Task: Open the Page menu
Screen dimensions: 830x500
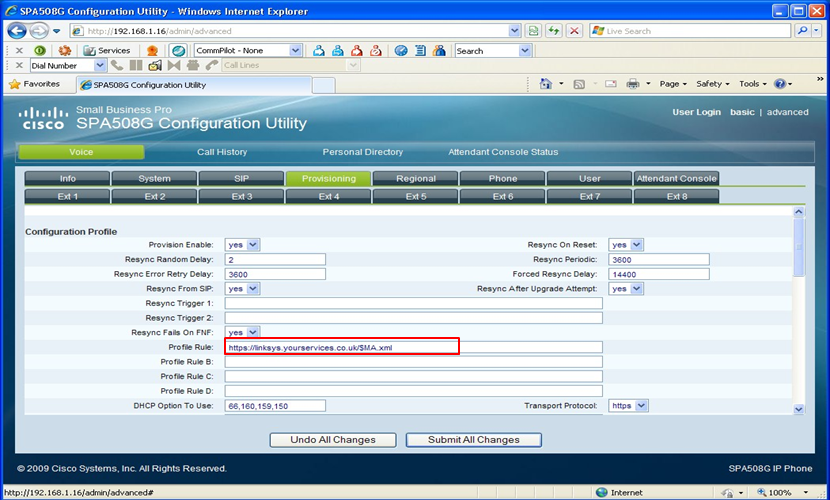Action: pos(673,84)
